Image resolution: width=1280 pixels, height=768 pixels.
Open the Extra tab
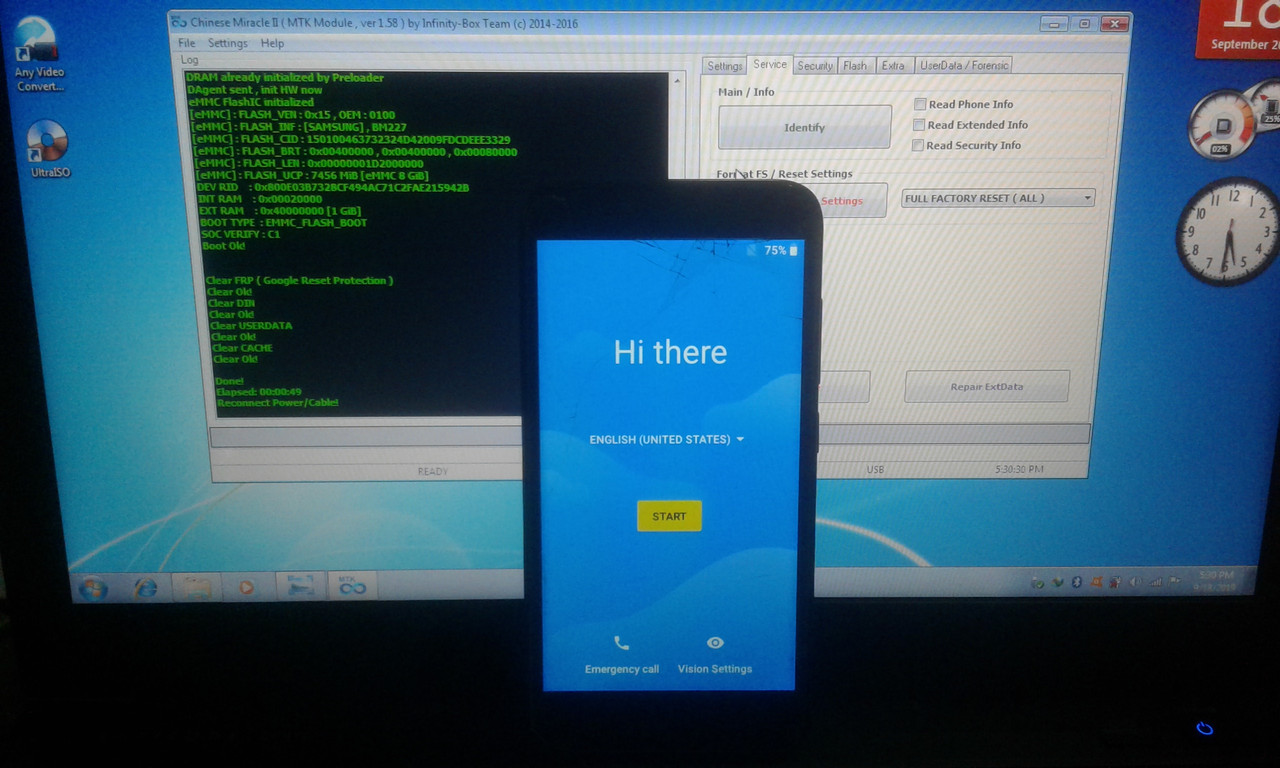[893, 66]
